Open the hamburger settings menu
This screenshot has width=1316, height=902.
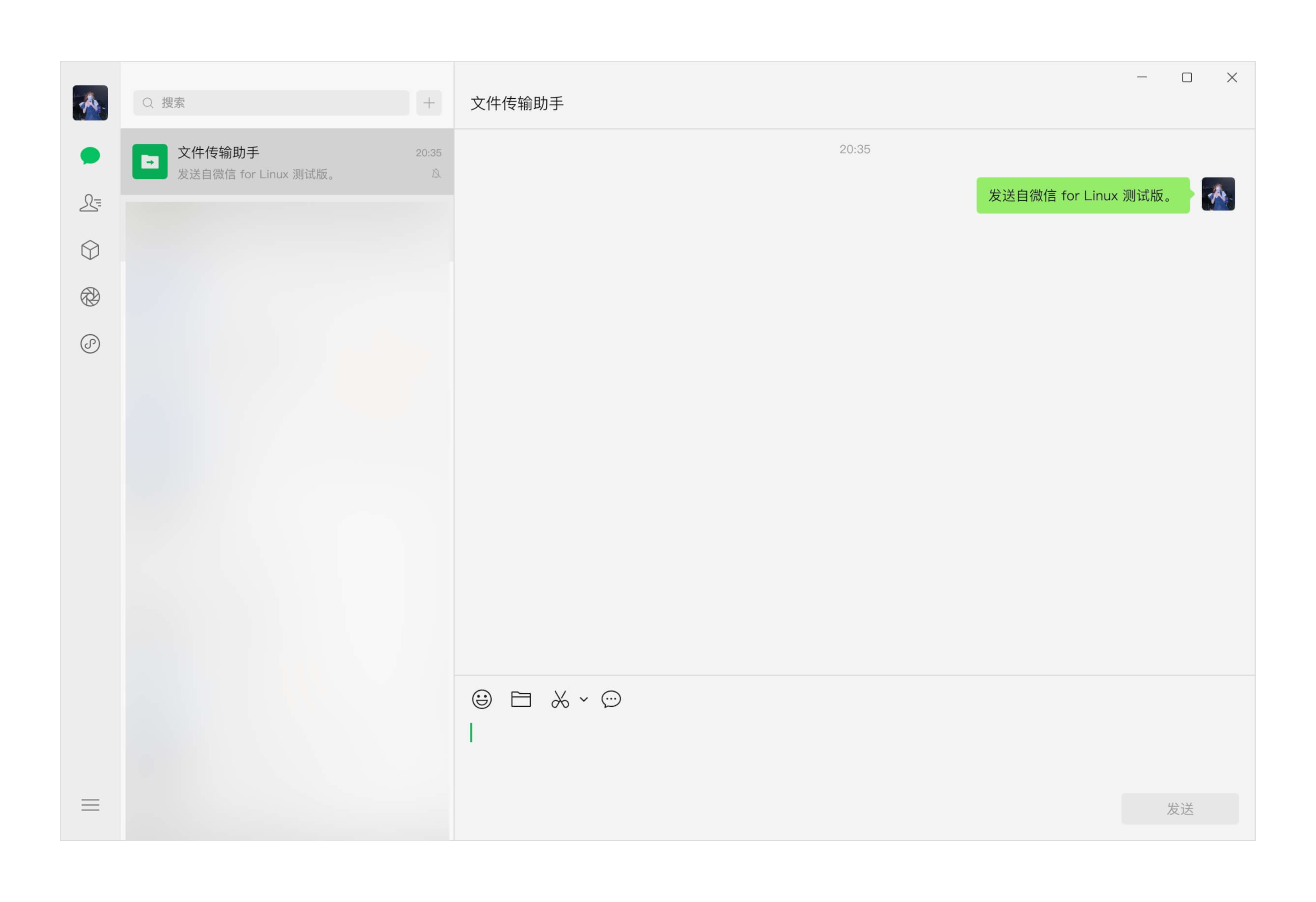click(90, 805)
